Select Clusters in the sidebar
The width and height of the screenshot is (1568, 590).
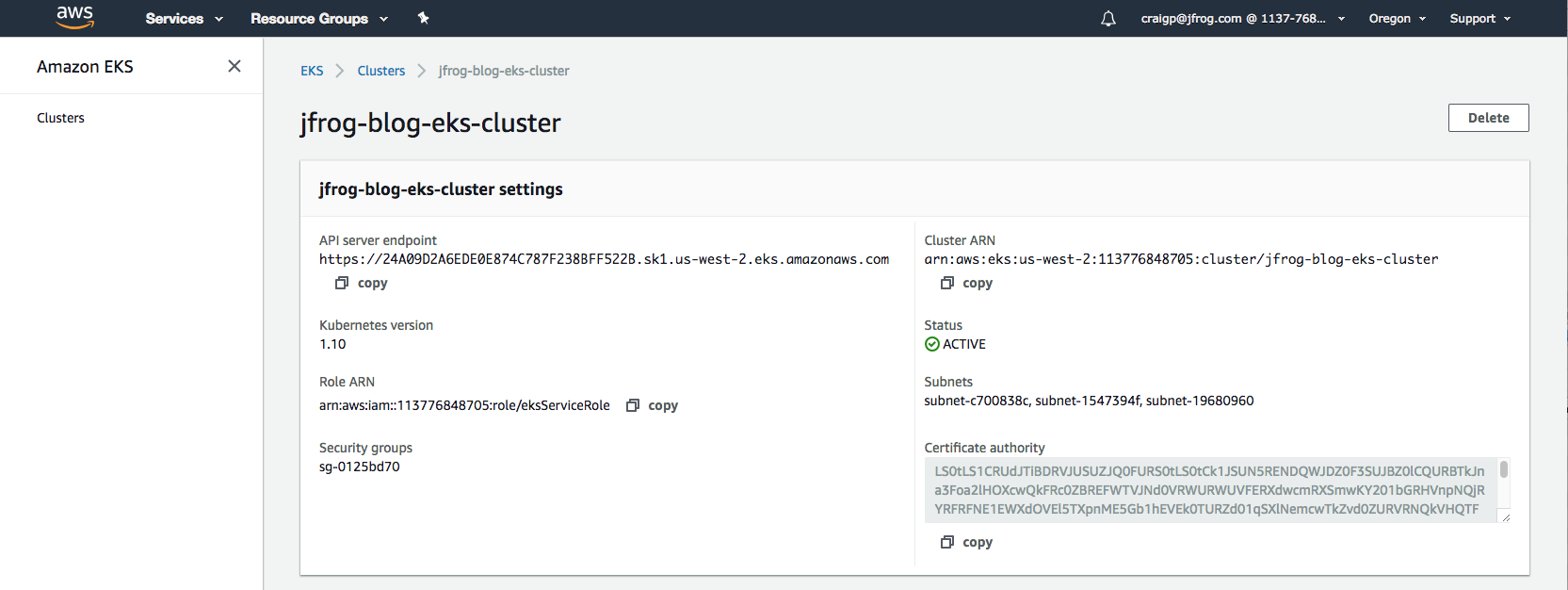point(60,118)
